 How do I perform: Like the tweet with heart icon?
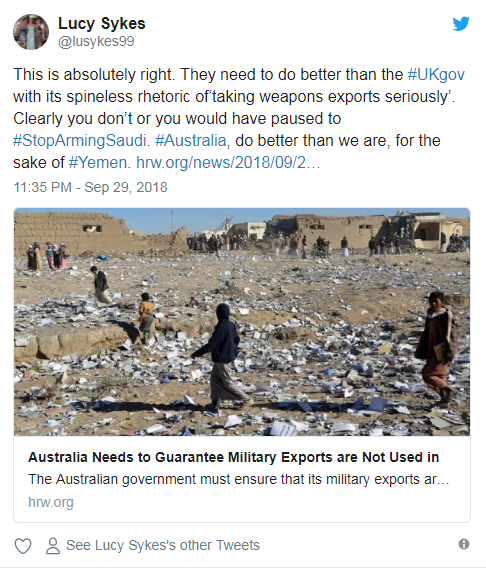23,546
